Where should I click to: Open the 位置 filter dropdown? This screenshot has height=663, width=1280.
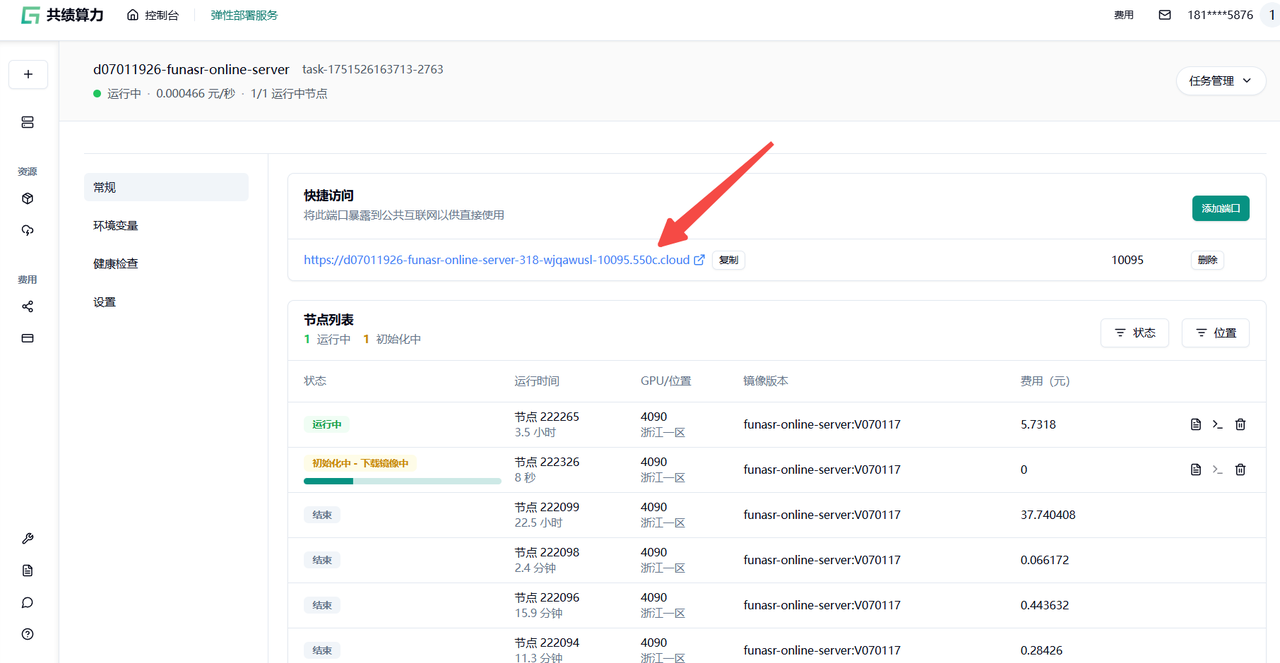coord(1215,333)
